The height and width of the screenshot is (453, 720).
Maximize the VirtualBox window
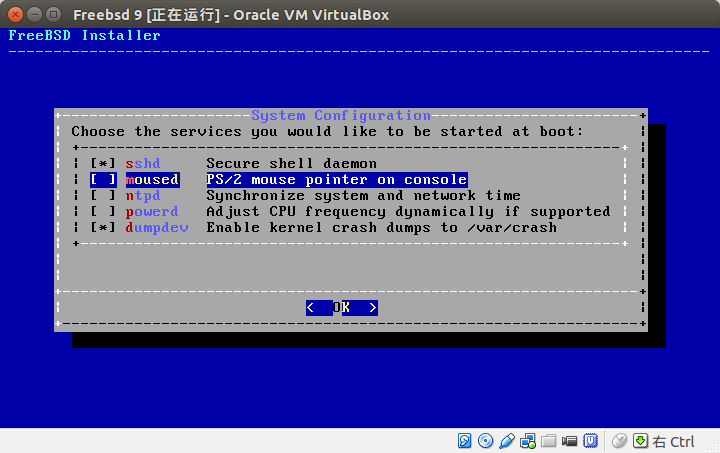click(x=54, y=15)
